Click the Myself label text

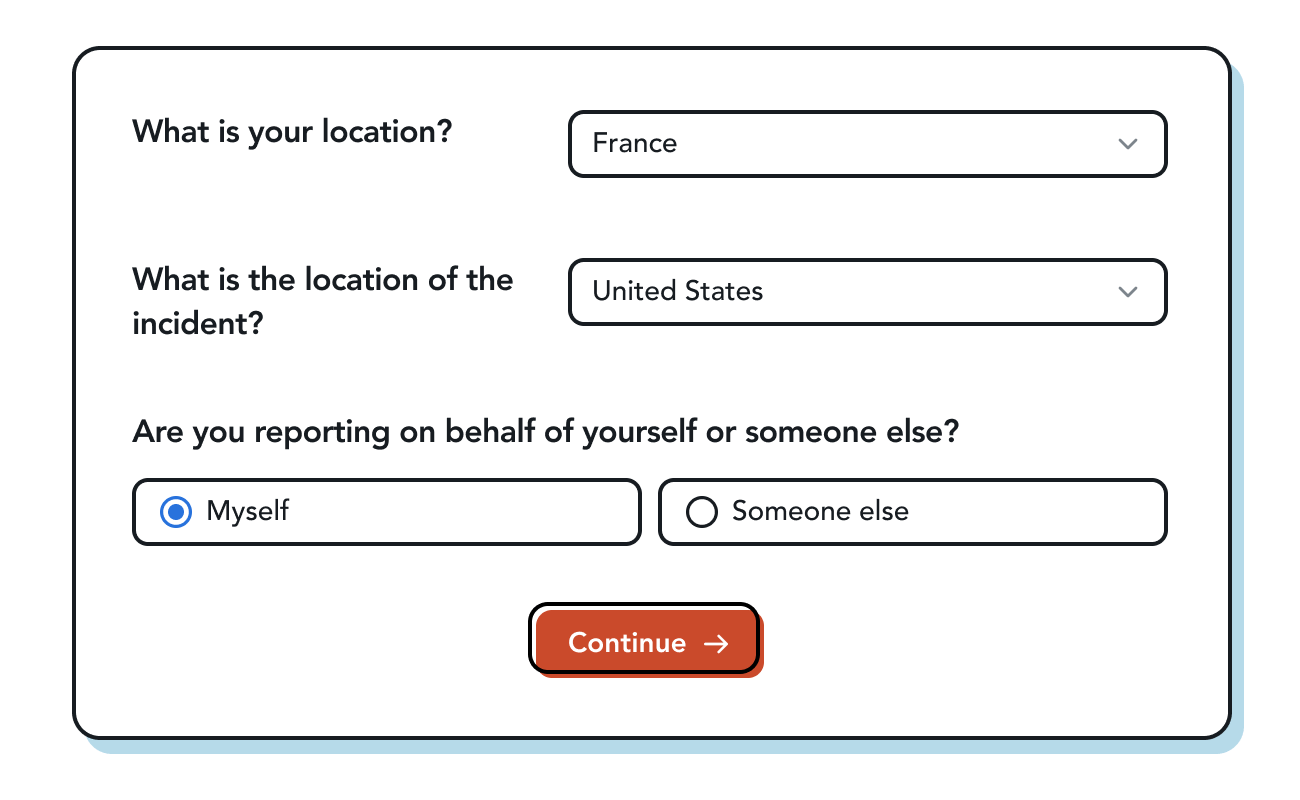(247, 512)
